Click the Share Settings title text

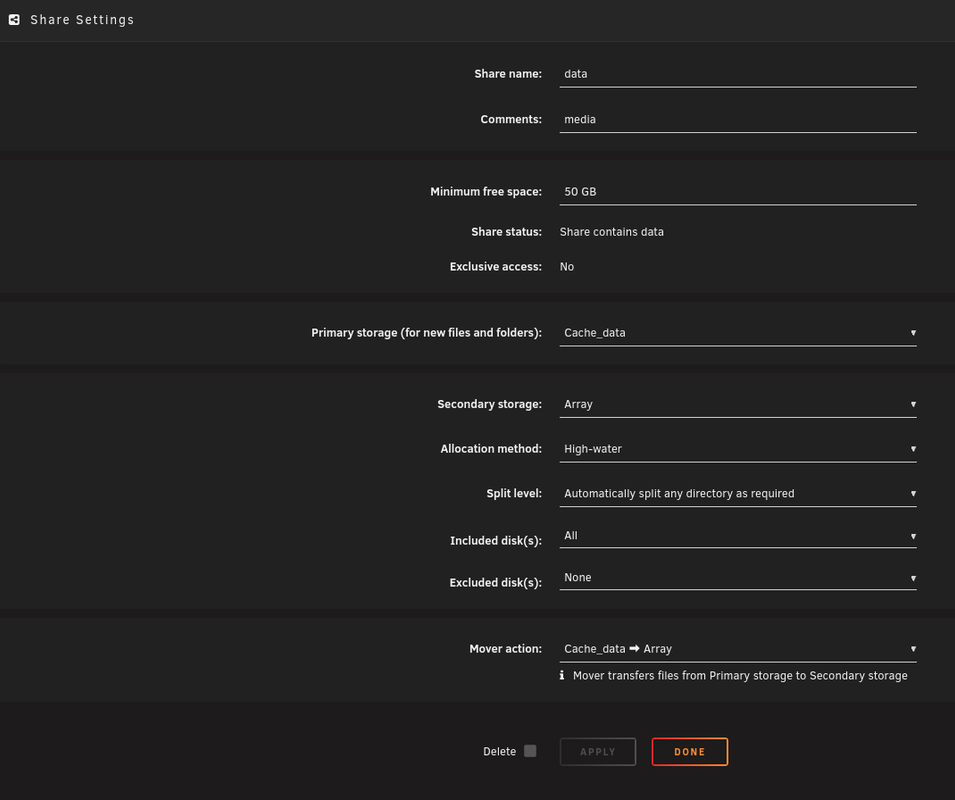[x=82, y=19]
